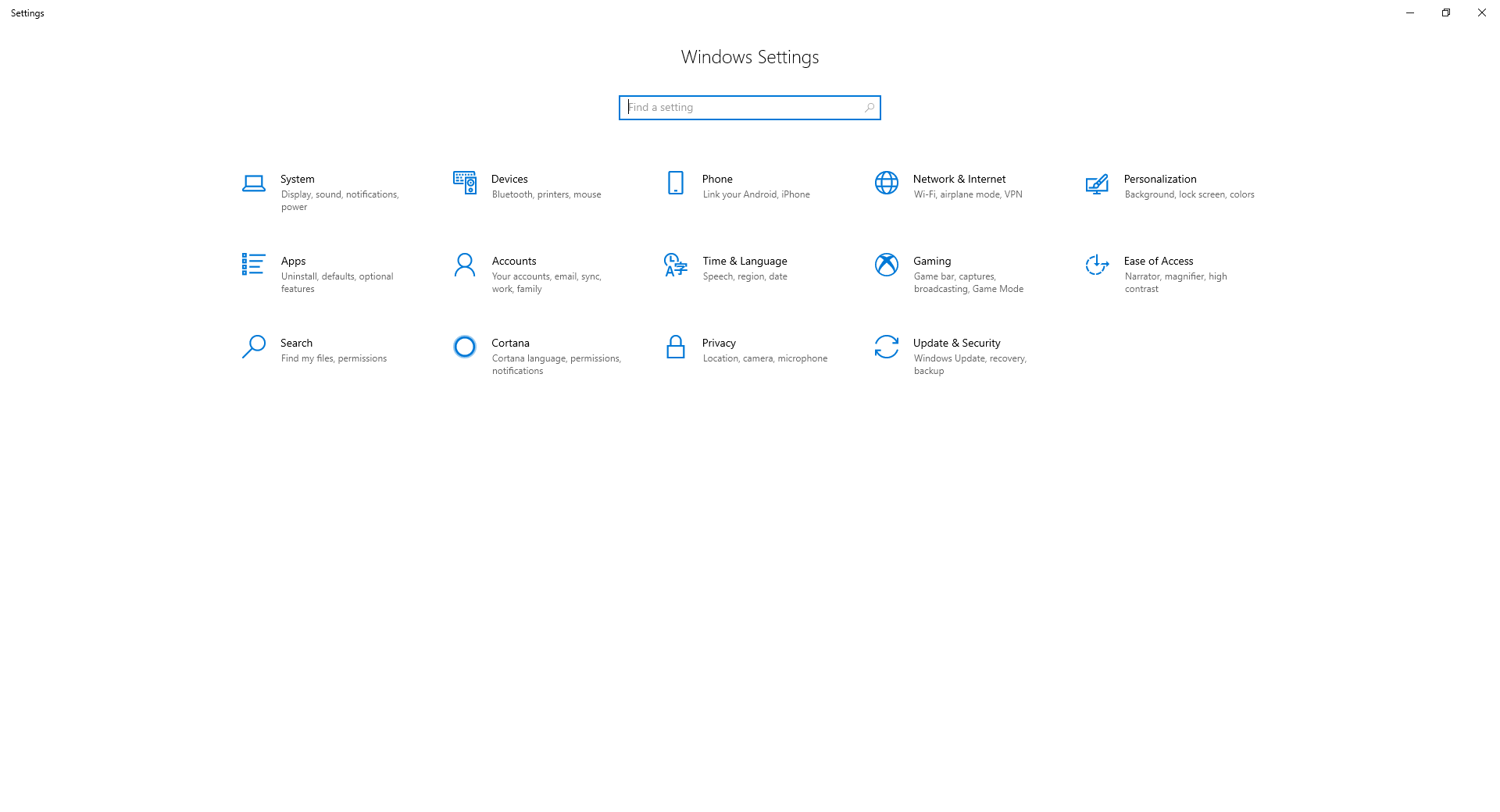Click 'Background, lock screen, colors' text
The image size is (1500, 812).
tap(1190, 194)
